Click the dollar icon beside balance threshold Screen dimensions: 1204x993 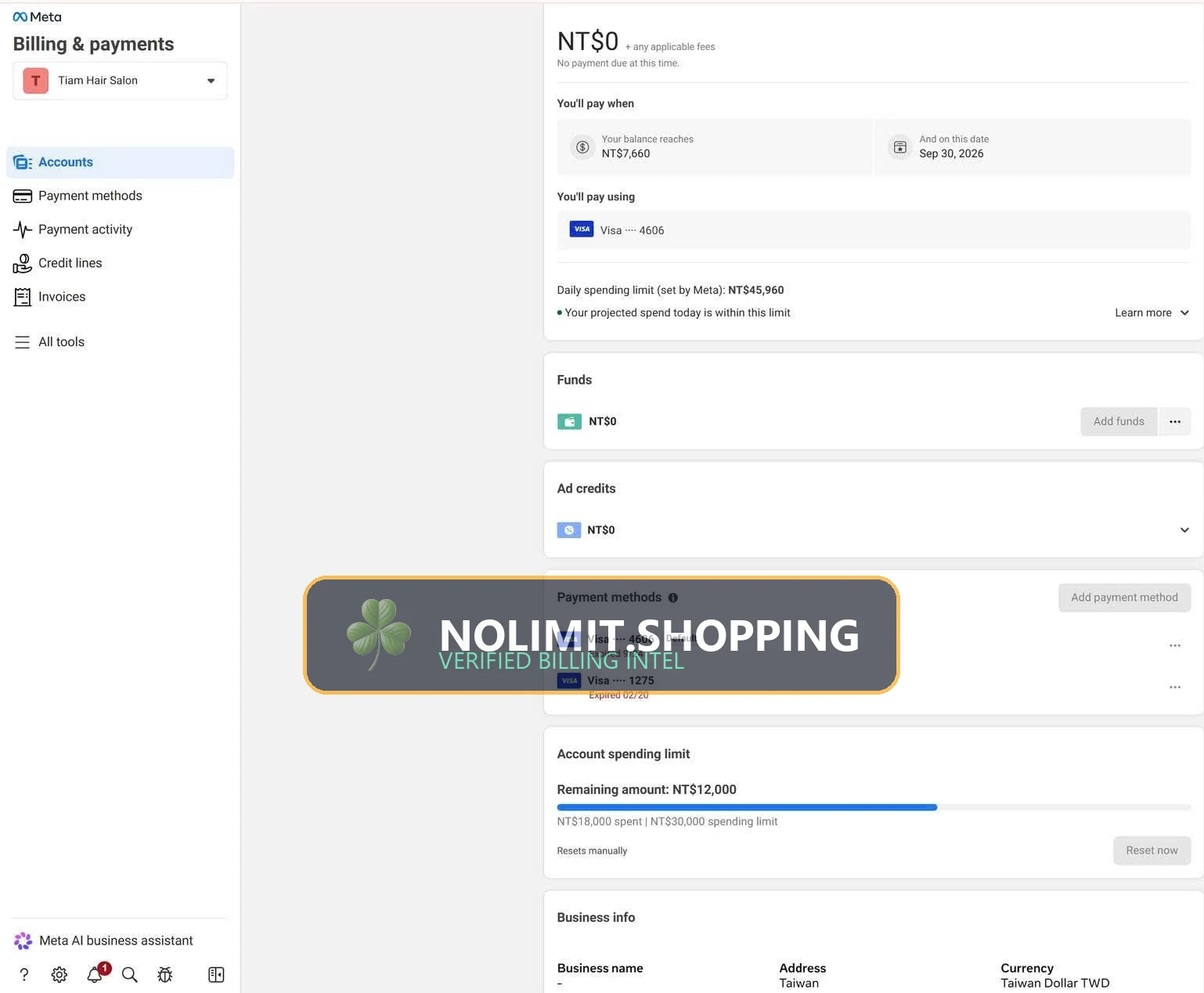point(582,146)
